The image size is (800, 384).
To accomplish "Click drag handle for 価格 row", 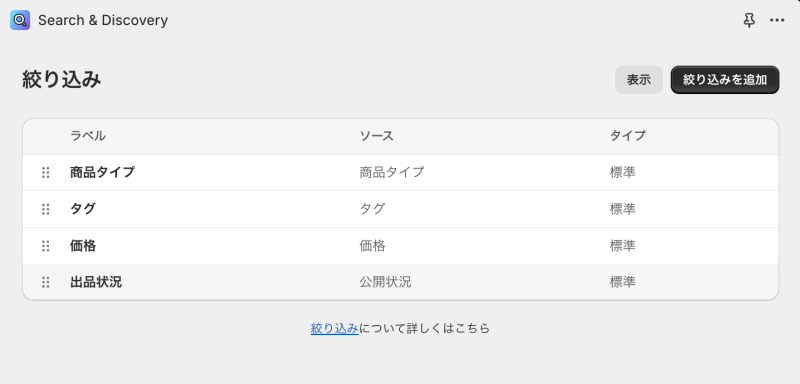I will pyautogui.click(x=45, y=246).
